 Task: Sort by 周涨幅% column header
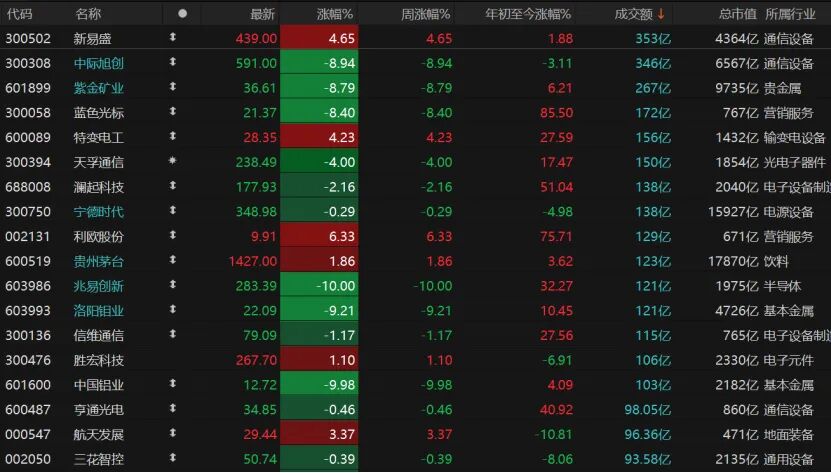[x=425, y=14]
